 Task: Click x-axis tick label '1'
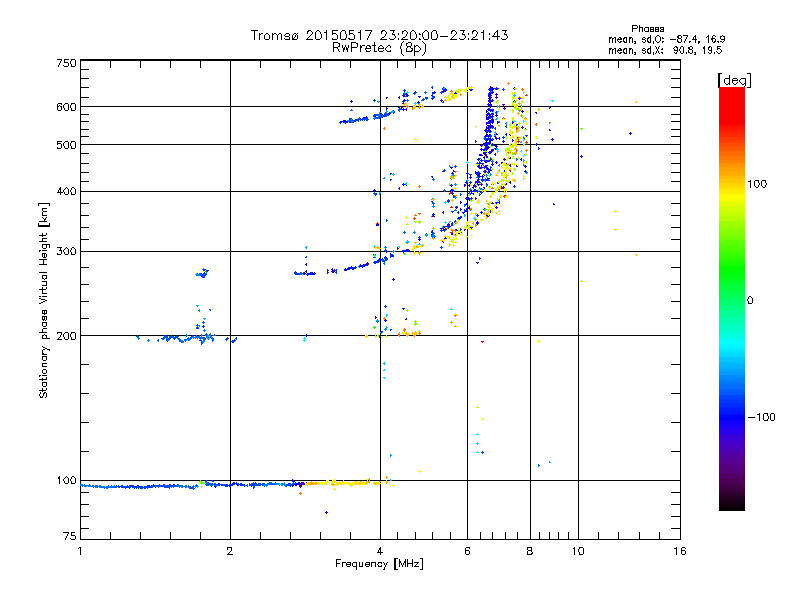[x=80, y=551]
